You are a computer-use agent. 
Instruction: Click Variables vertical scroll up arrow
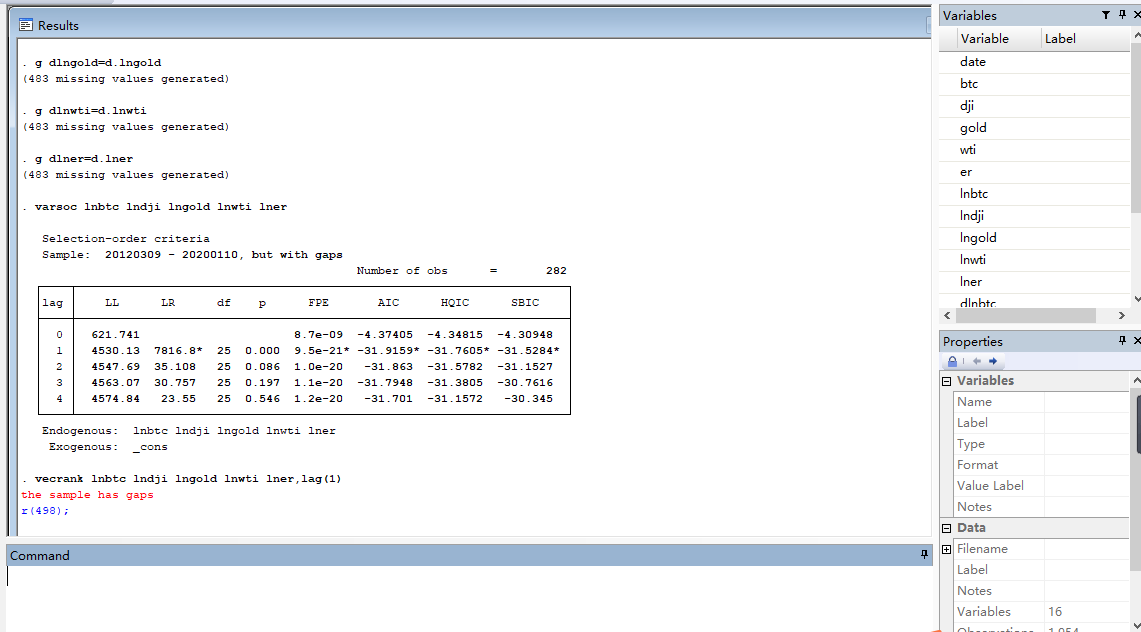[x=1137, y=36]
